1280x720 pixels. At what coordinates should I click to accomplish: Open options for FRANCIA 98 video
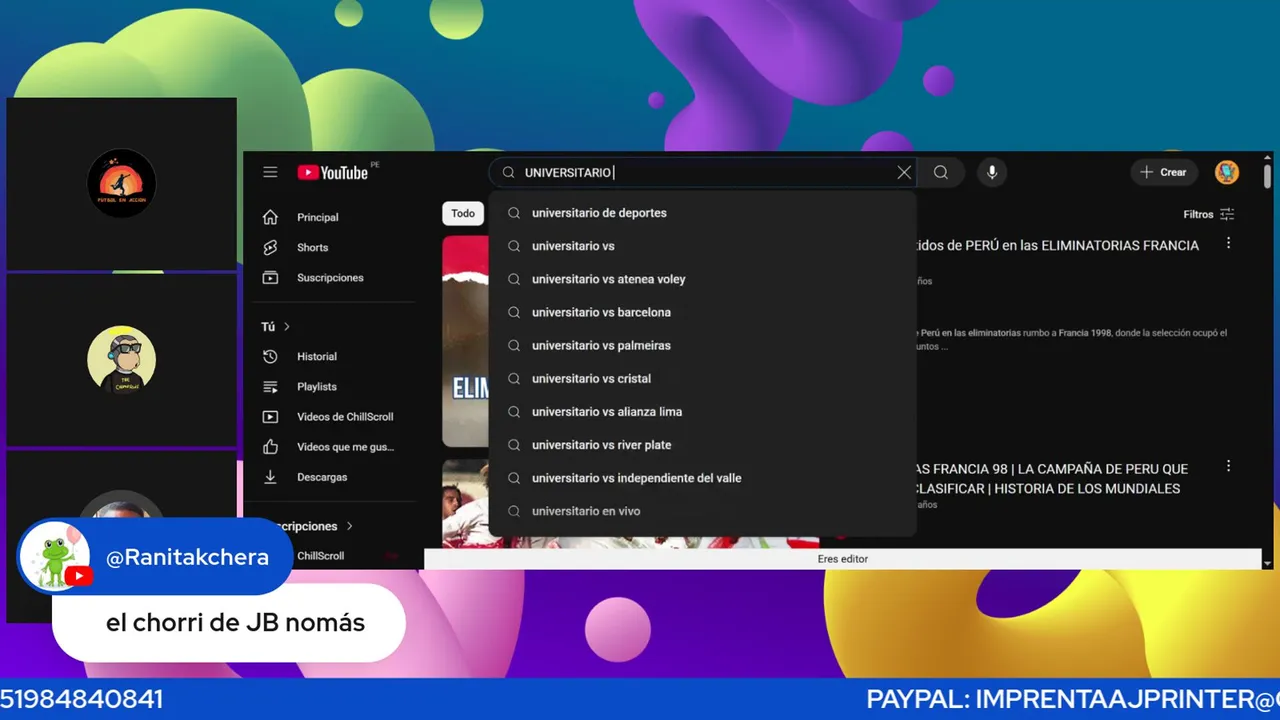(1228, 466)
